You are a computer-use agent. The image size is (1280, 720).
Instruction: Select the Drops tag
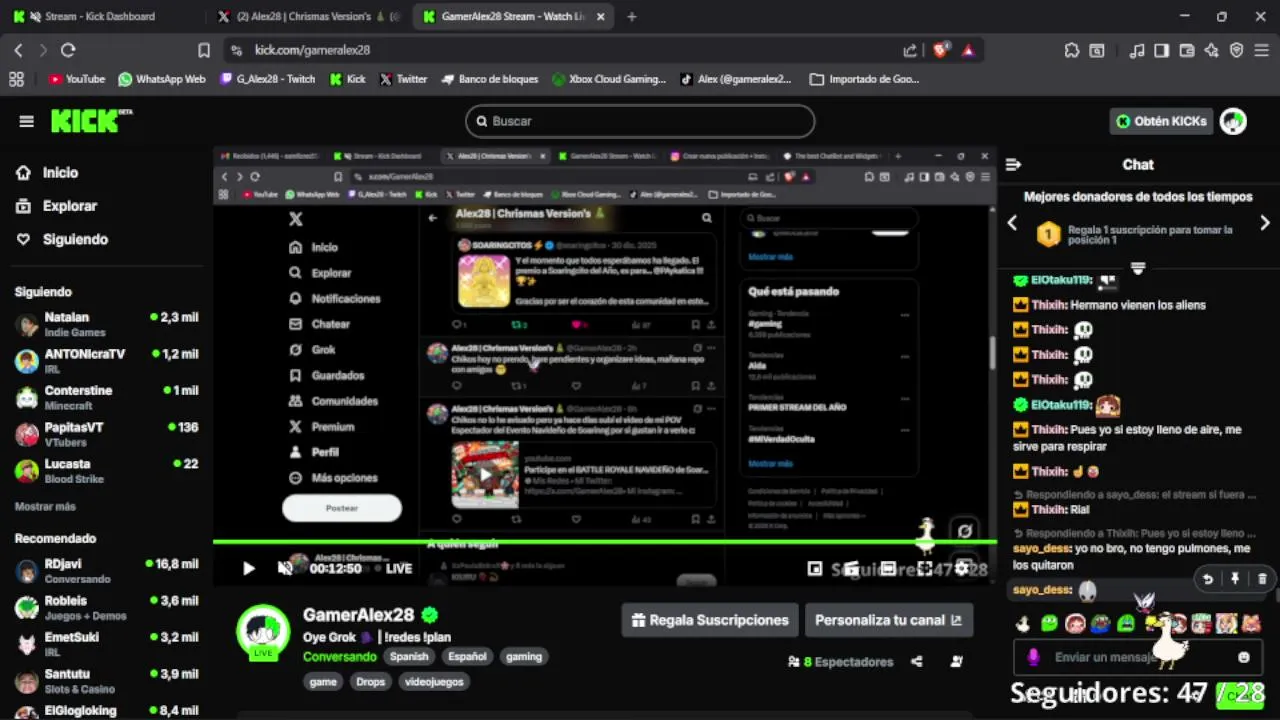[x=370, y=682]
